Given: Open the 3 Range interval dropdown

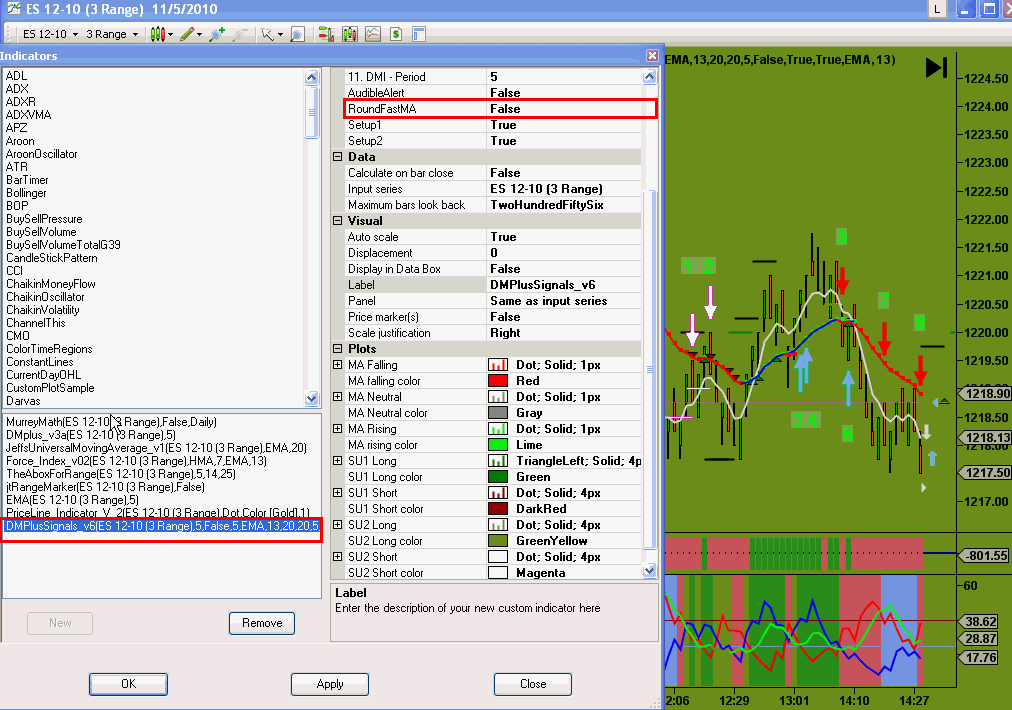Looking at the screenshot, I should coord(112,34).
